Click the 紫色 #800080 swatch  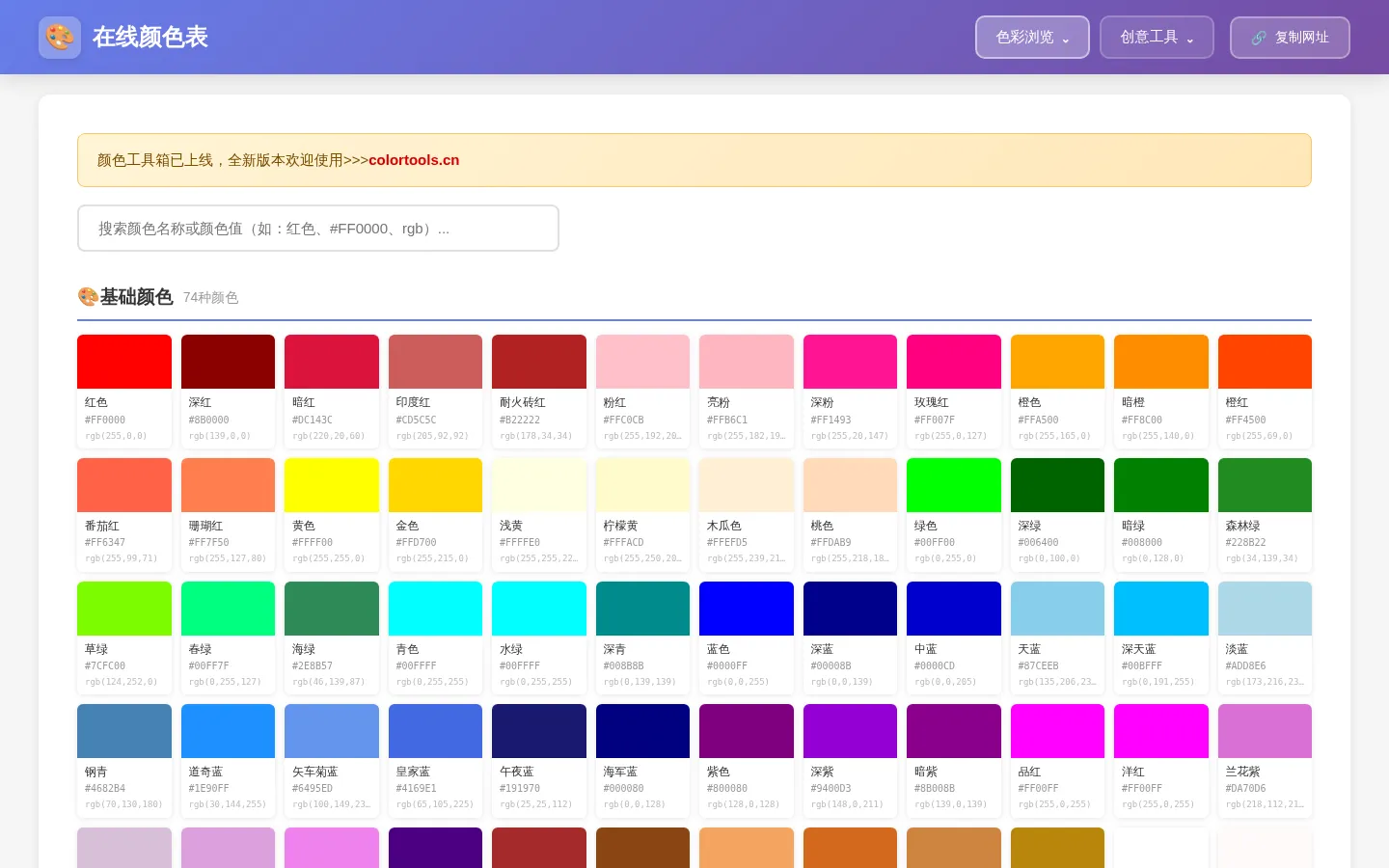tap(747, 761)
